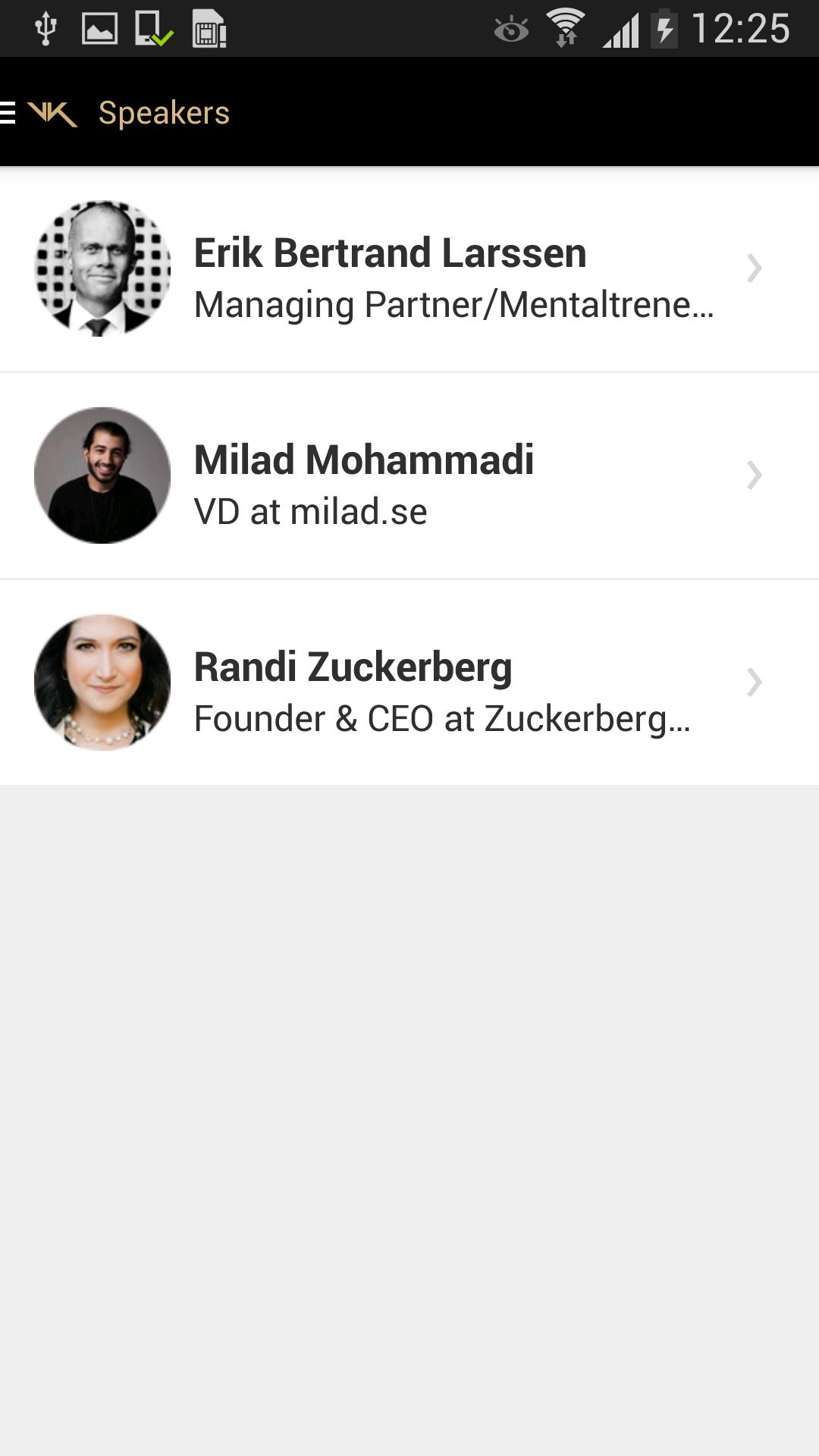
Task: Open Randi Zuckerberg's name link
Action: [353, 667]
